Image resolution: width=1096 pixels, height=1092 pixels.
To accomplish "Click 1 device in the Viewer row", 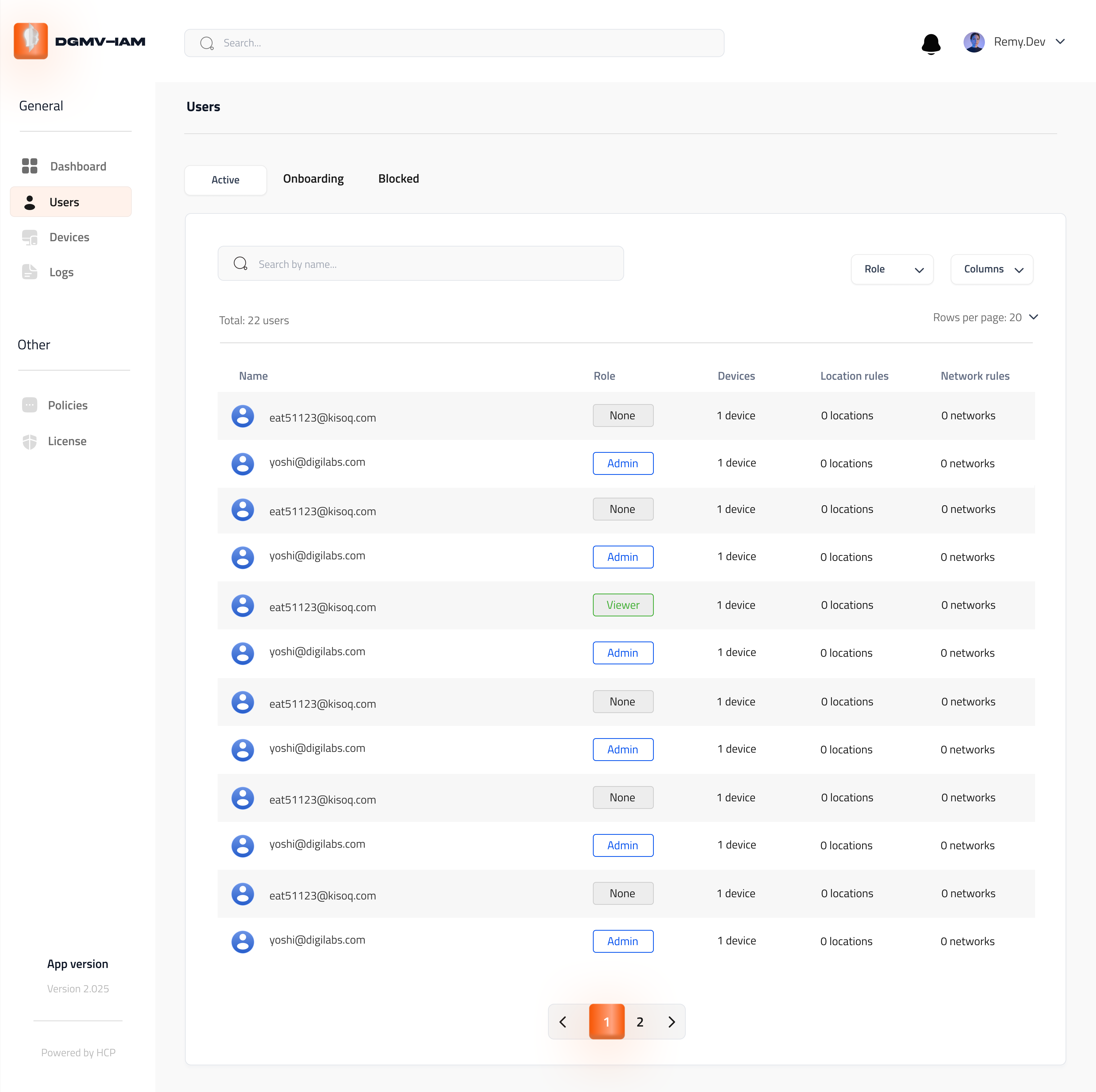I will tap(736, 605).
